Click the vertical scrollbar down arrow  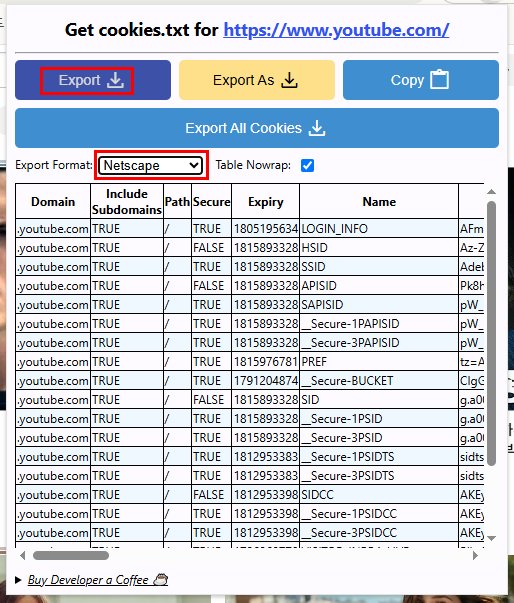tap(491, 538)
